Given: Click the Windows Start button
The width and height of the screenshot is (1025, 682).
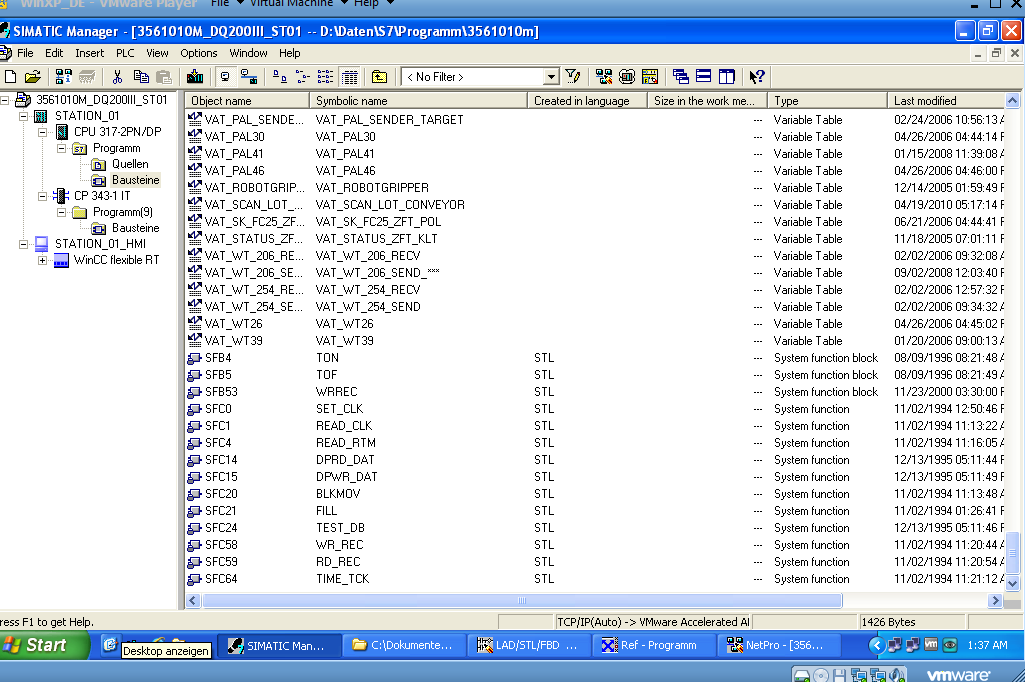Looking at the screenshot, I should click(43, 645).
